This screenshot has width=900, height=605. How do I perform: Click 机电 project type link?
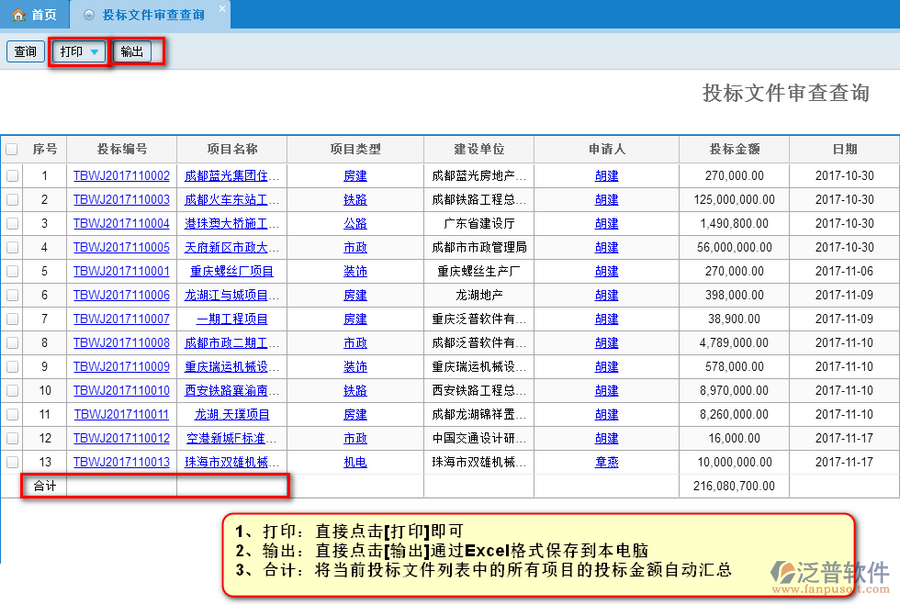point(355,462)
